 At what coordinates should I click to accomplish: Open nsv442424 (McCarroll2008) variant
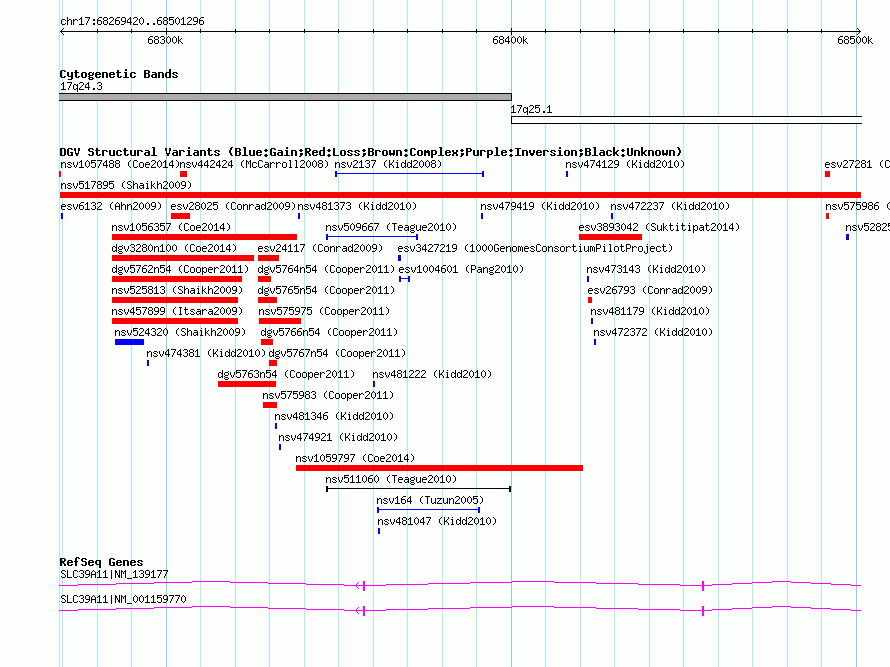[x=254, y=164]
